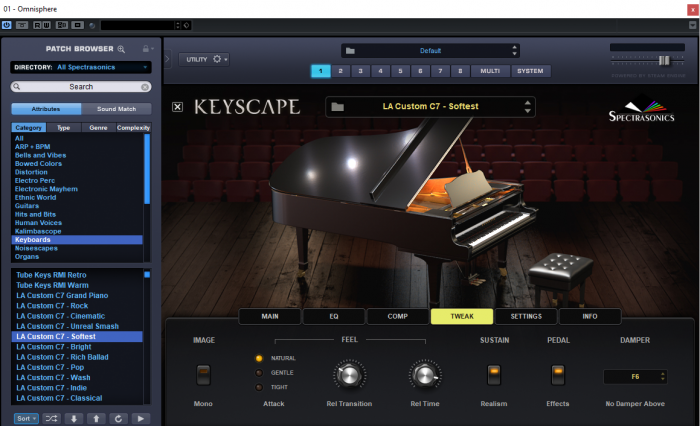Click the Spectrasonics logo

coord(642,109)
